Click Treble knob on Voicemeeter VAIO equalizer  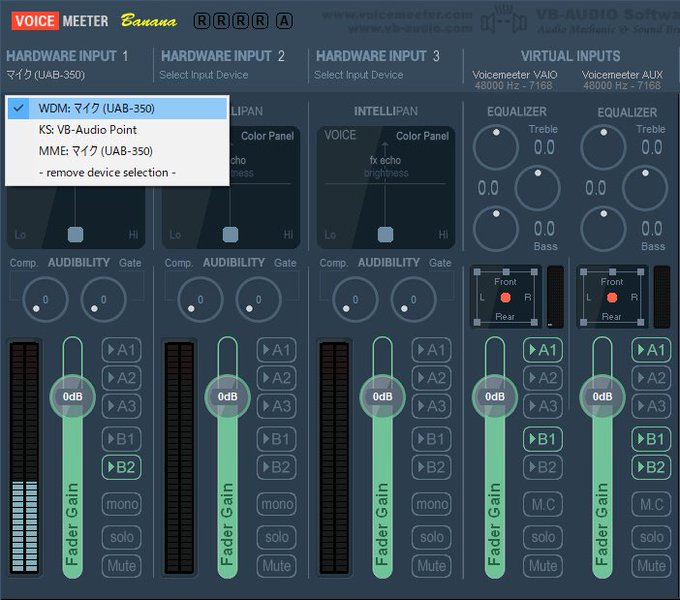click(x=496, y=147)
